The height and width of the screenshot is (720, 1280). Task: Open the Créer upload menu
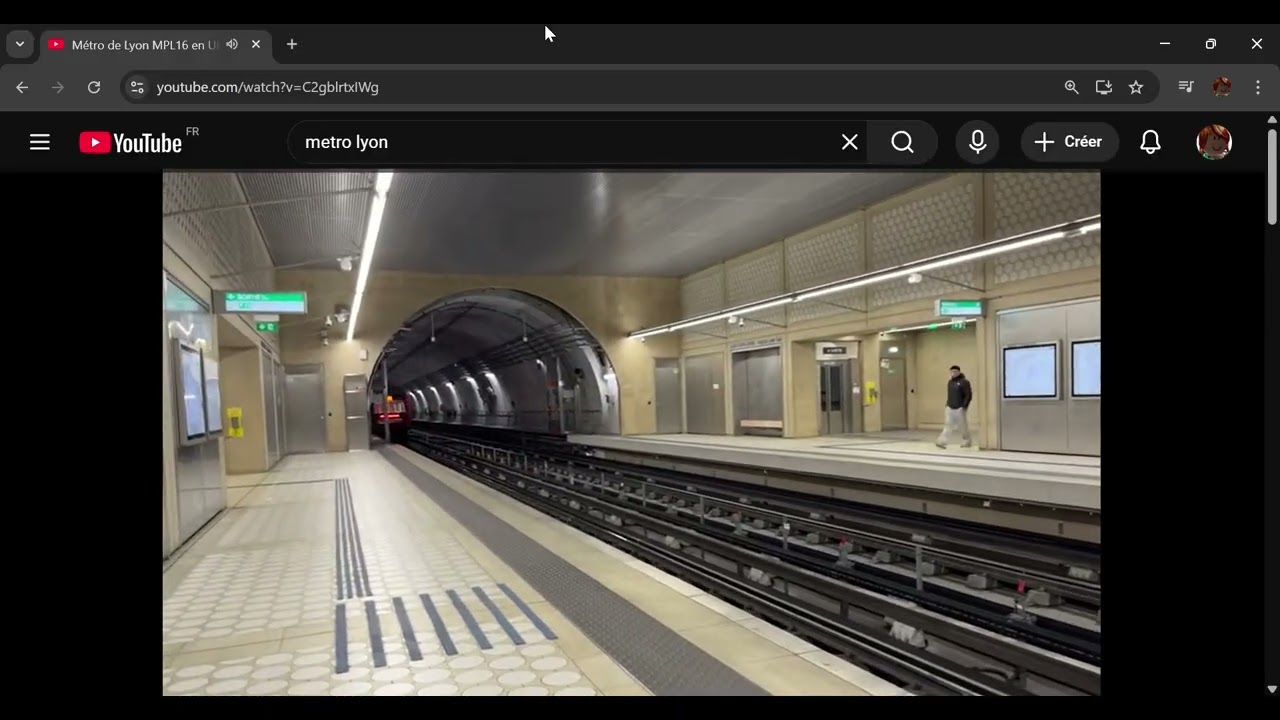(1070, 142)
